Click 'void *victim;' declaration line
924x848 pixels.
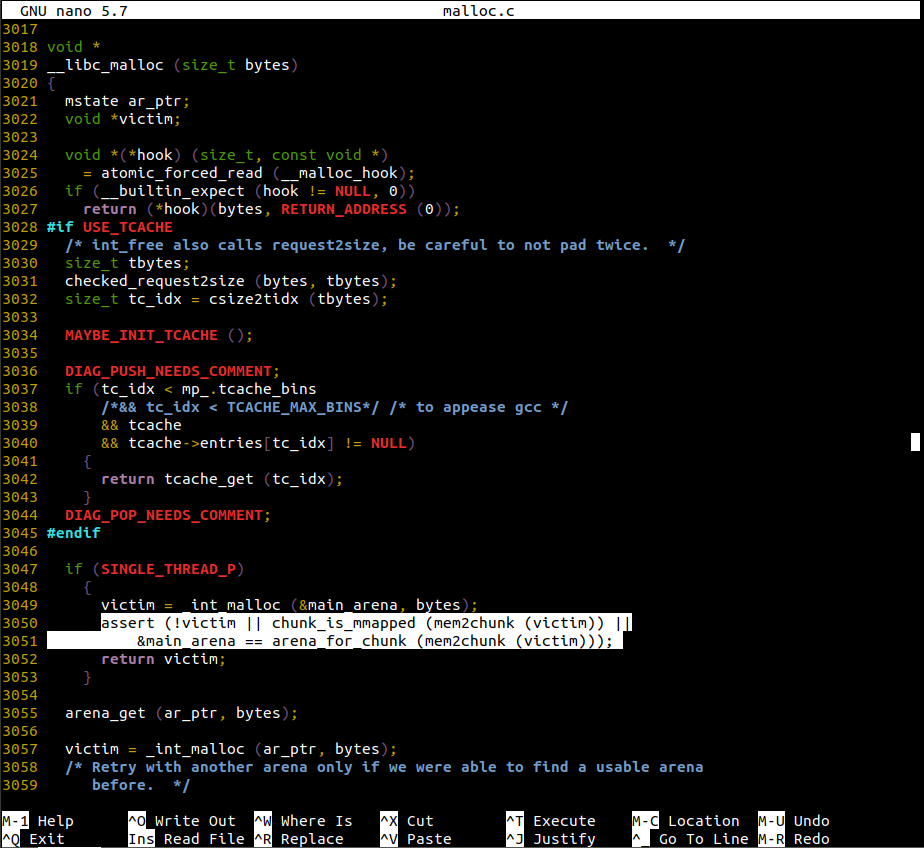(123, 119)
